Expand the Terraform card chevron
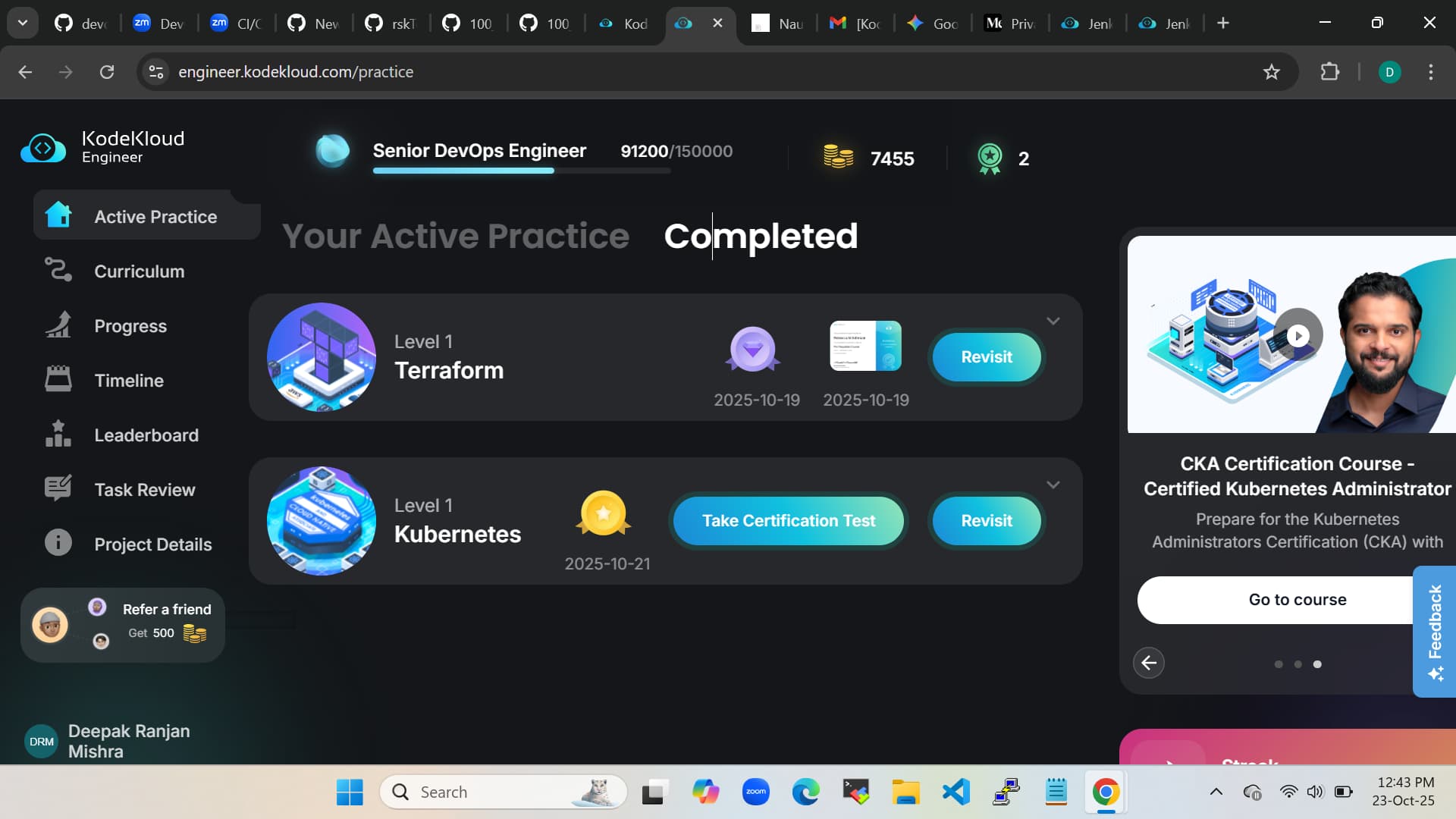Image resolution: width=1456 pixels, height=819 pixels. point(1053,321)
